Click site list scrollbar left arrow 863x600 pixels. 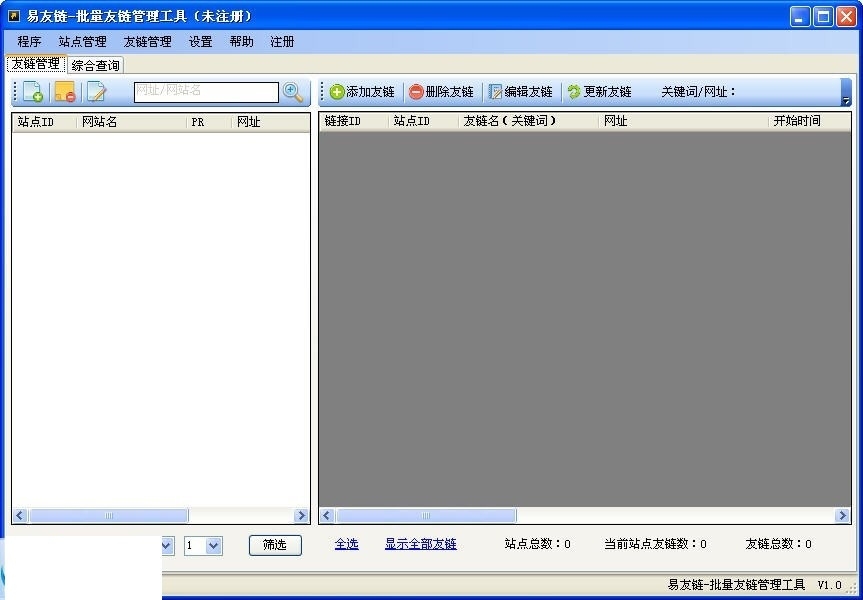tap(20, 516)
